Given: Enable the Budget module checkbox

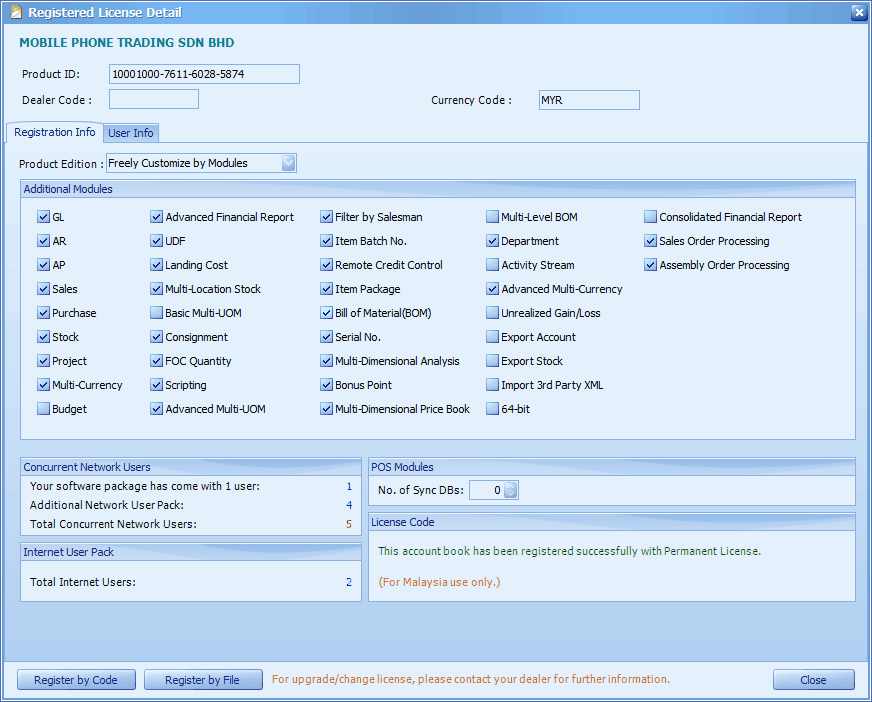Looking at the screenshot, I should coord(43,409).
